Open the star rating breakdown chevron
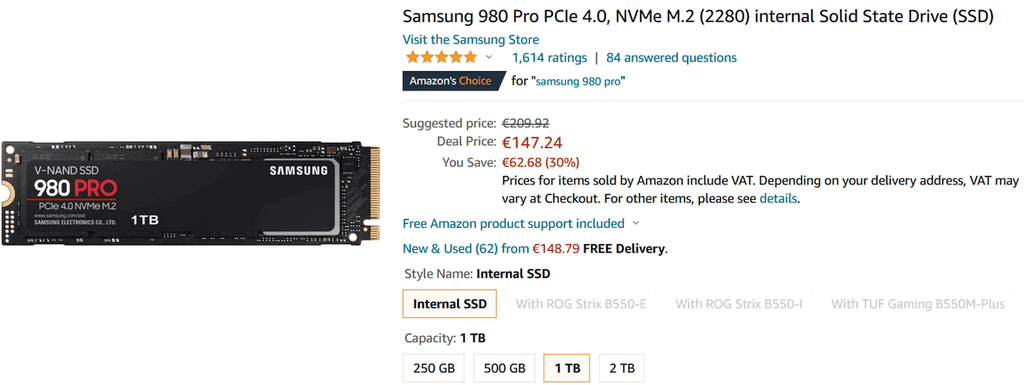 pyautogui.click(x=489, y=57)
